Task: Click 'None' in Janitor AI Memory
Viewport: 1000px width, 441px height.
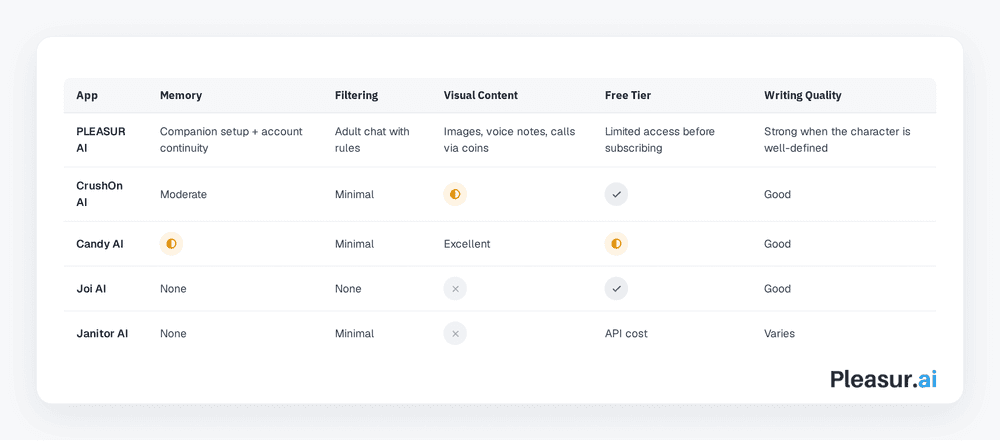Action: point(173,333)
